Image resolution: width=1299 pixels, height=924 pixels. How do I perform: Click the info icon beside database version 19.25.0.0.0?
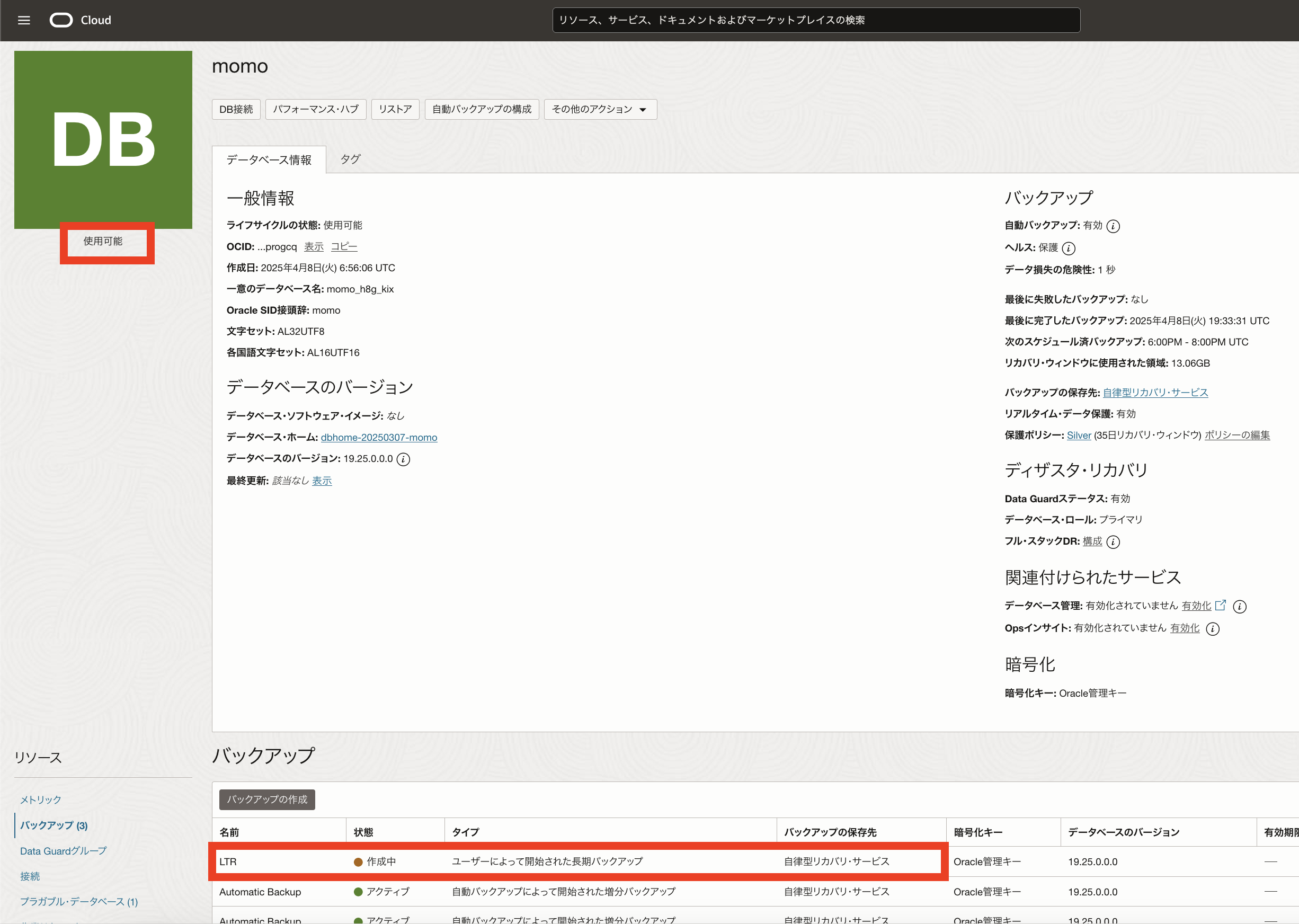click(403, 459)
